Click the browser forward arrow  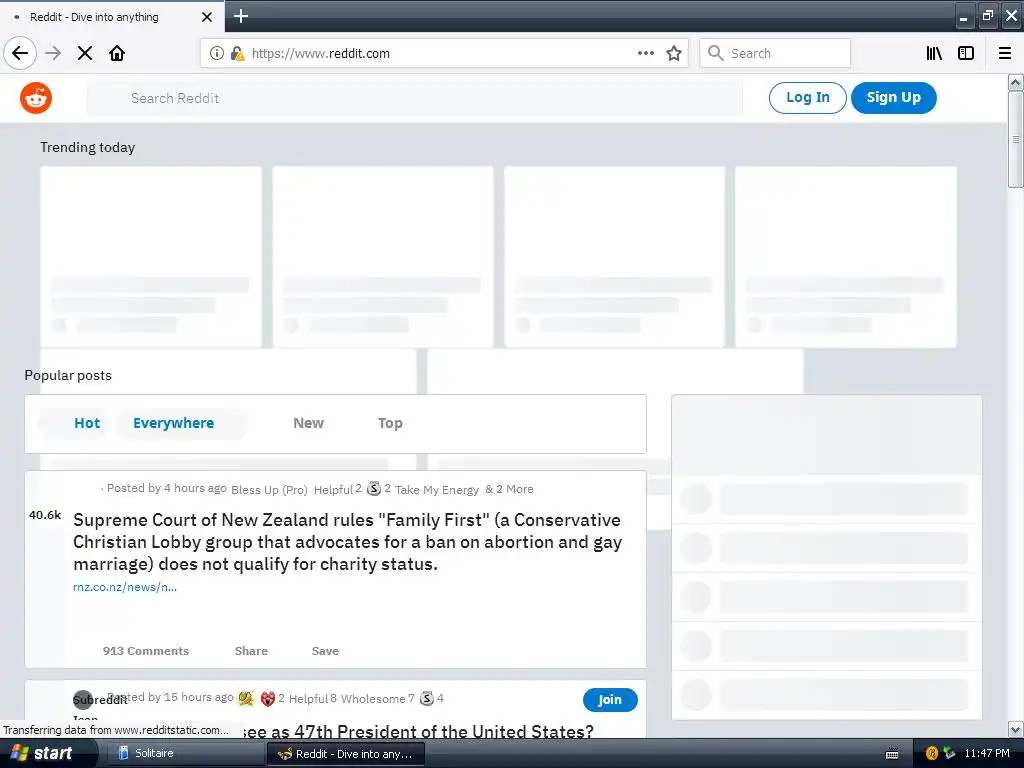pyautogui.click(x=53, y=53)
